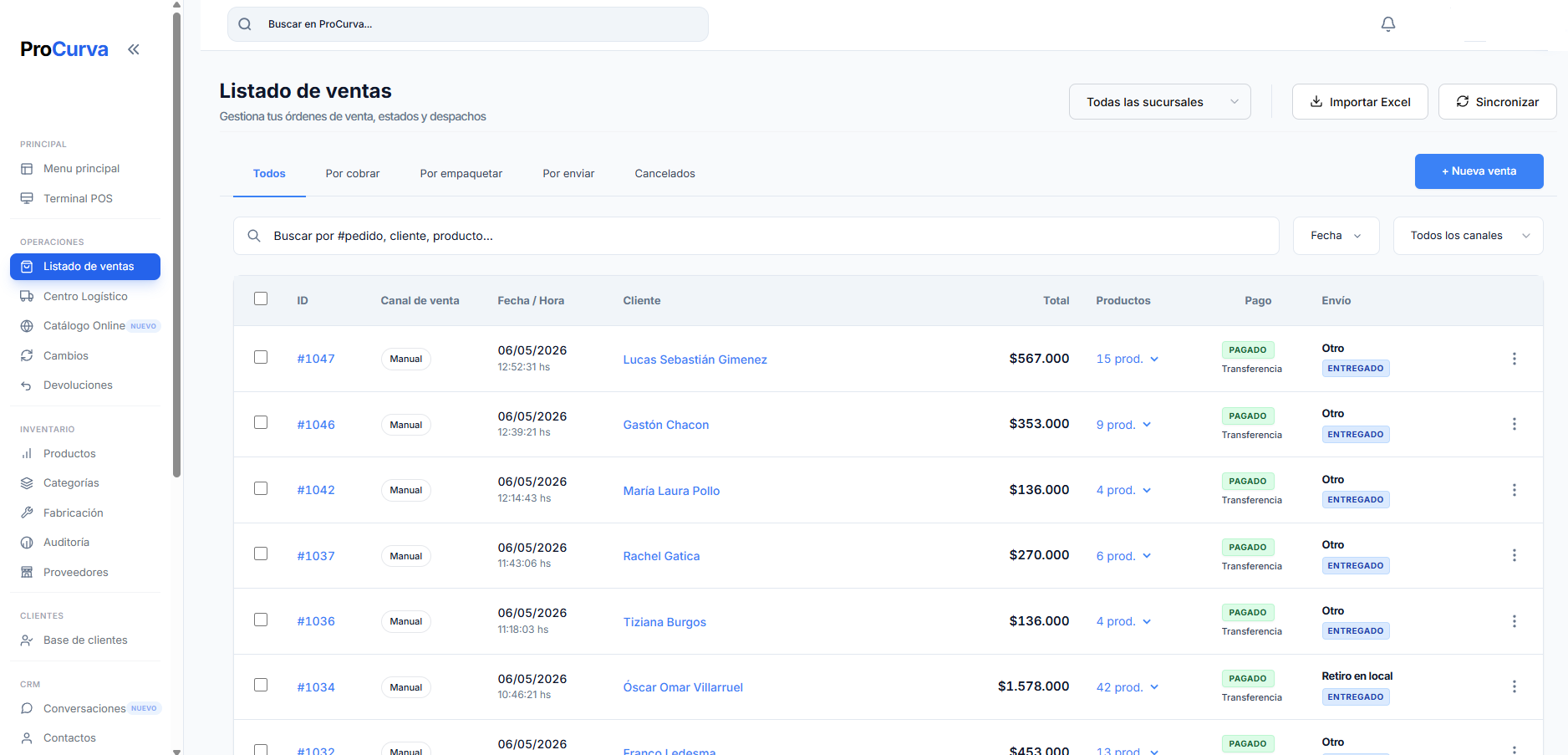Open Catálogo Online globe icon
The height and width of the screenshot is (755, 1568).
tap(27, 326)
